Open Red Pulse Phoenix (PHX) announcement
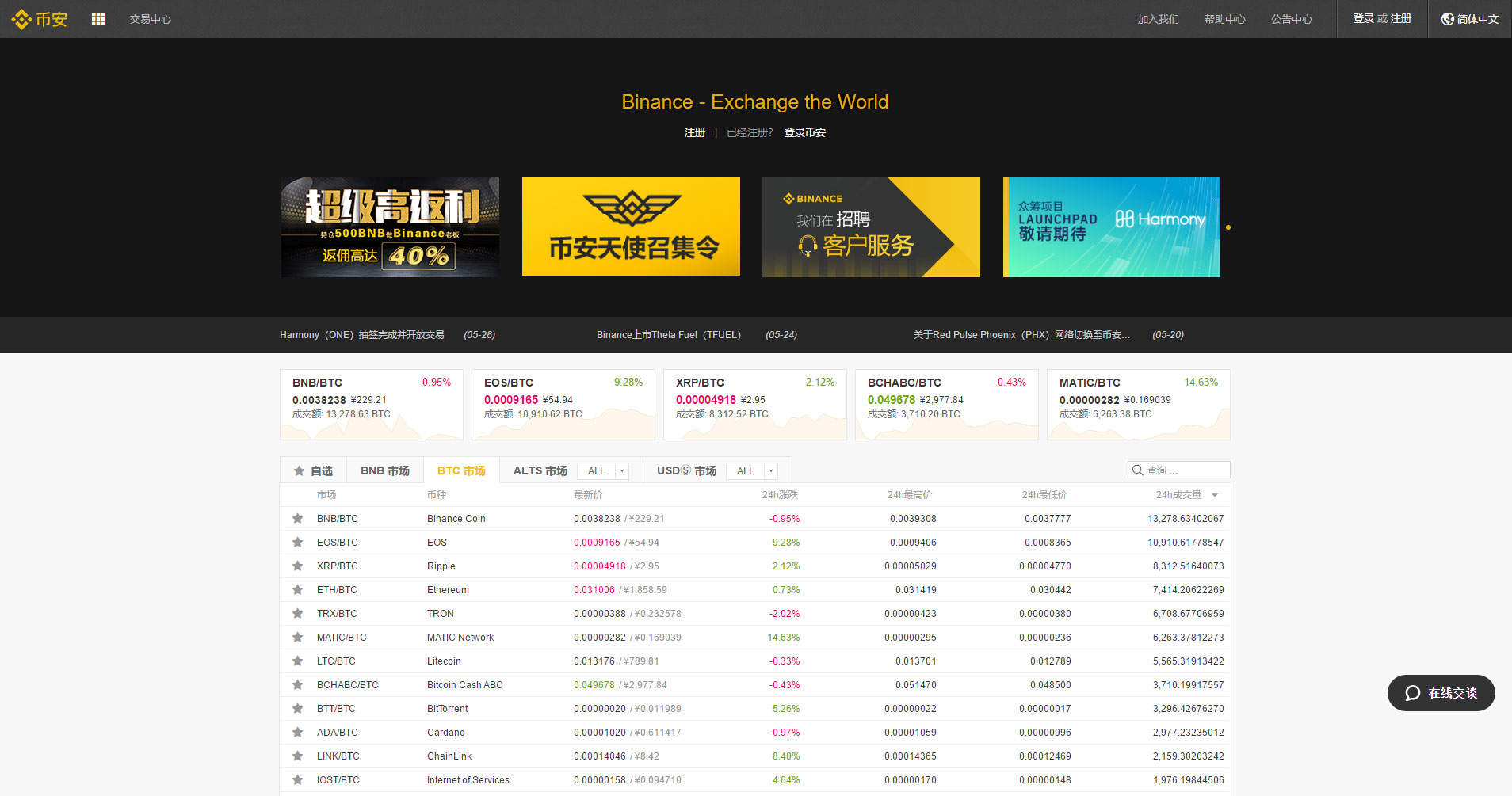The width and height of the screenshot is (1512, 796). (x=1021, y=335)
